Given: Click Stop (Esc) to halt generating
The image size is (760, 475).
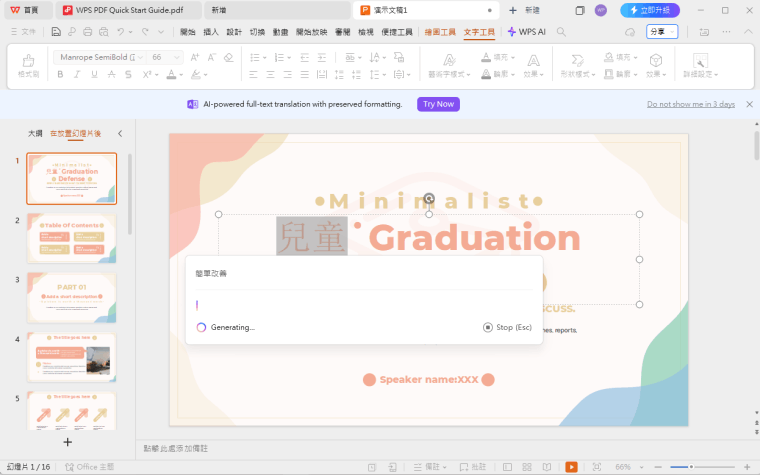Looking at the screenshot, I should click(x=507, y=327).
